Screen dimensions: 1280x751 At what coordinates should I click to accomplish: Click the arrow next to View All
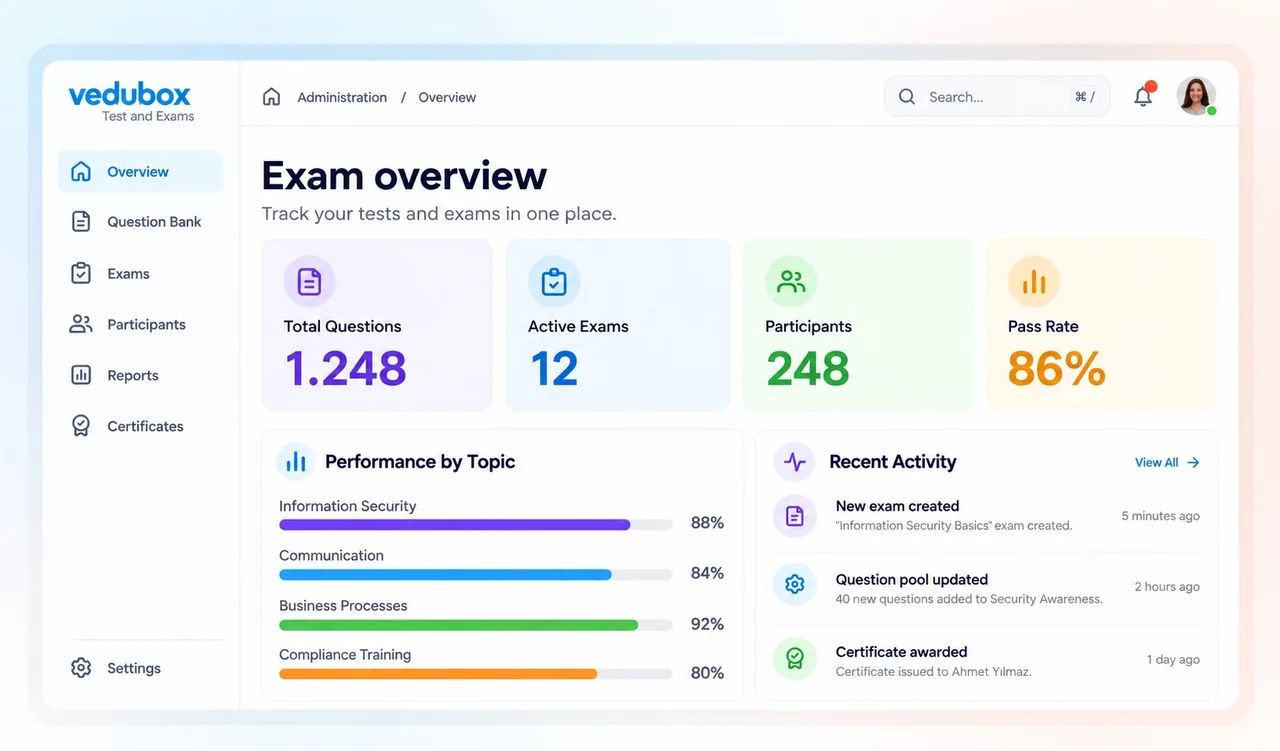click(1193, 462)
